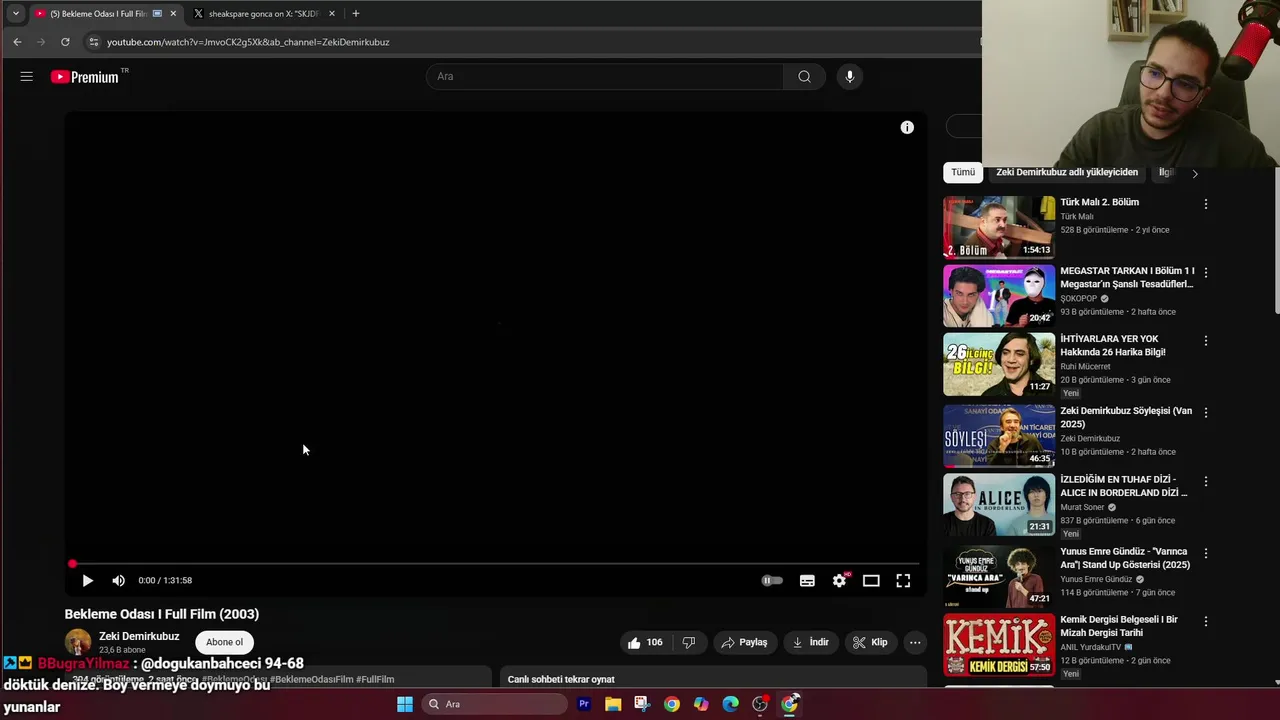The image size is (1280, 720).
Task: Open options for Zeki Demirkubuz Söyleşisi video
Action: pyautogui.click(x=1205, y=412)
